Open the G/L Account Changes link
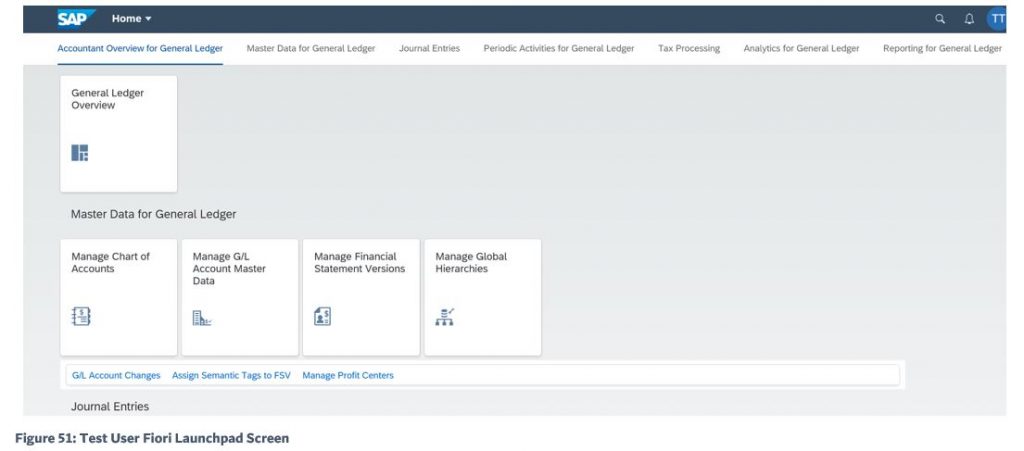 (x=116, y=375)
